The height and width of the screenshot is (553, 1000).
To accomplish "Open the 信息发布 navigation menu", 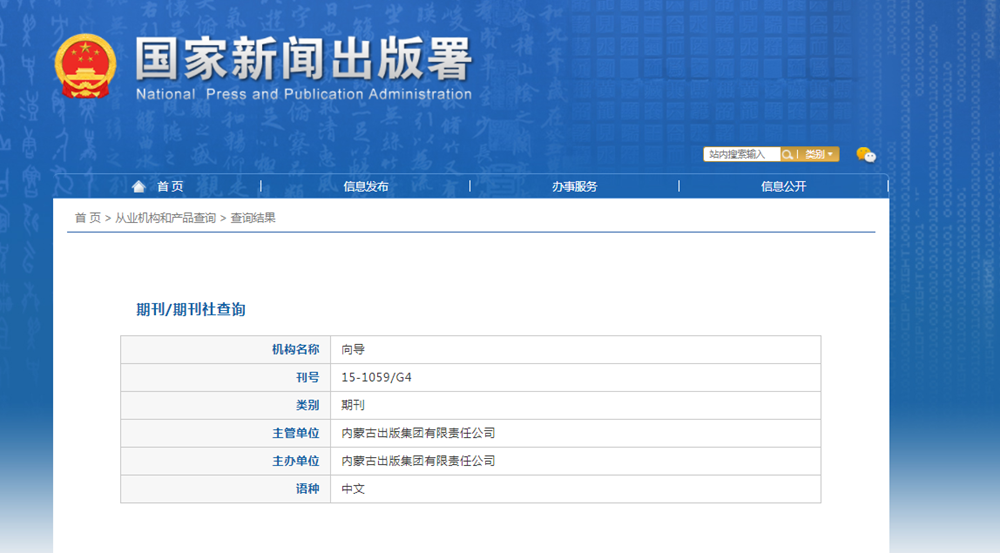I will click(x=365, y=186).
